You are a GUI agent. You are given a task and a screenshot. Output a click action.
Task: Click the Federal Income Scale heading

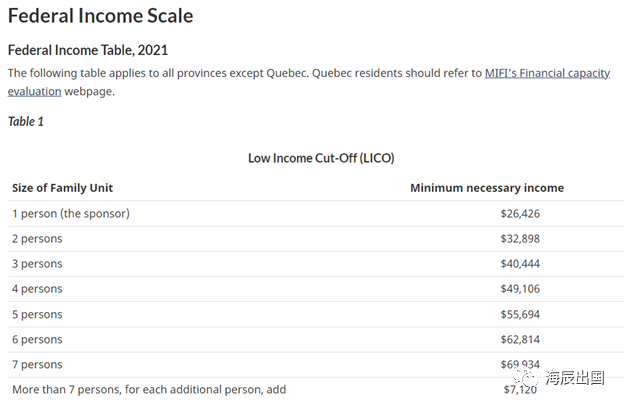[100, 16]
